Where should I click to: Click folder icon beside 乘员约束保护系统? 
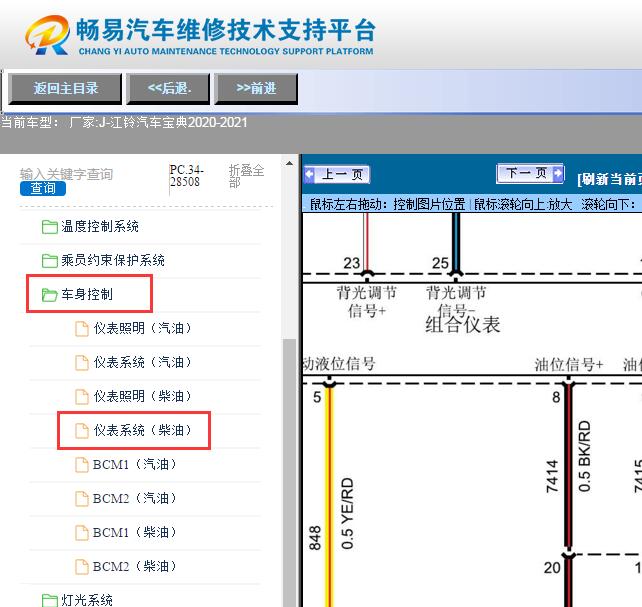click(50, 261)
